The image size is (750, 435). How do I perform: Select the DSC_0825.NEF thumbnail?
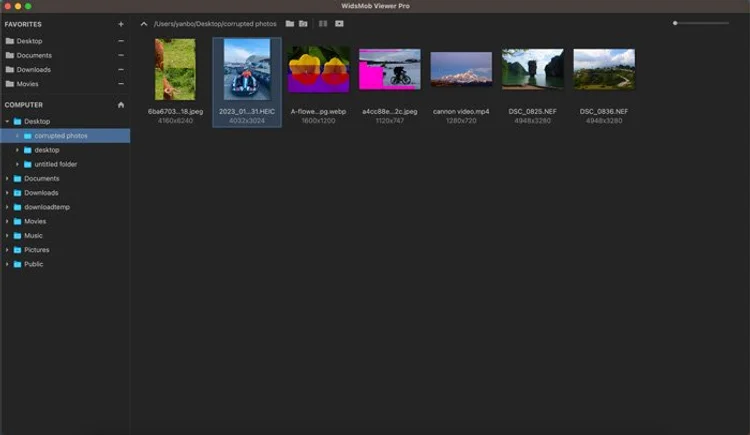pyautogui.click(x=533, y=69)
